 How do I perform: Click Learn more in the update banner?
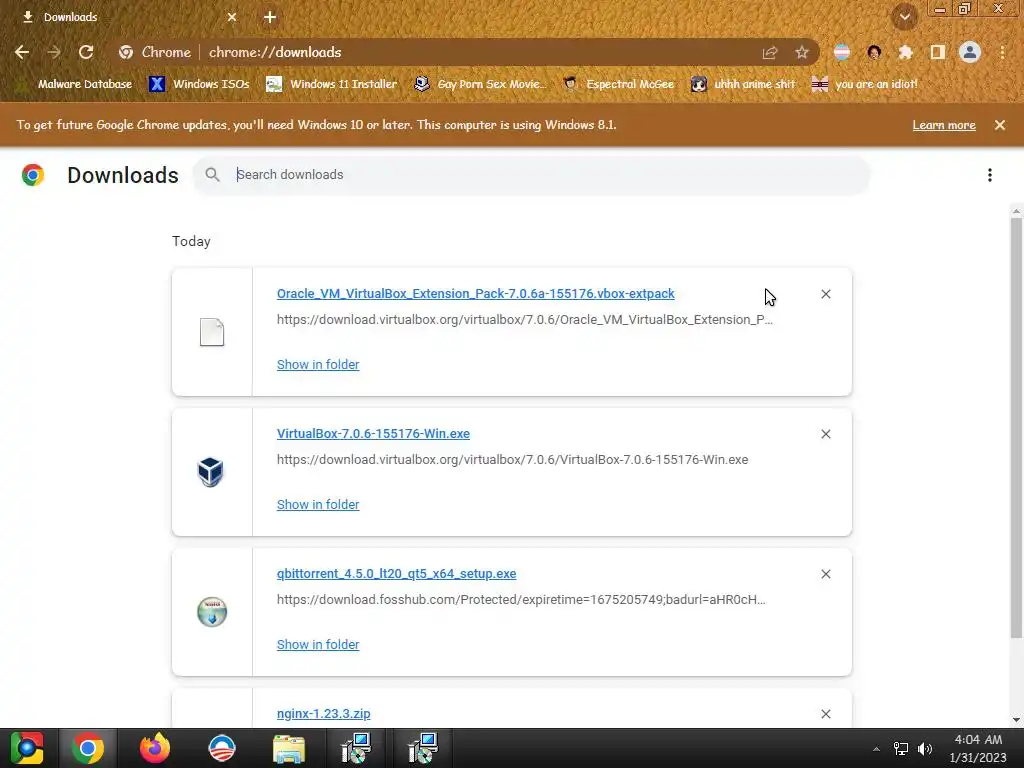pos(944,125)
